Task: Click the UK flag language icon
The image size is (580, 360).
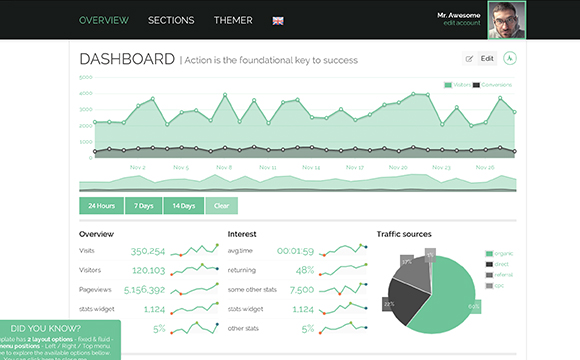Action: (278, 21)
